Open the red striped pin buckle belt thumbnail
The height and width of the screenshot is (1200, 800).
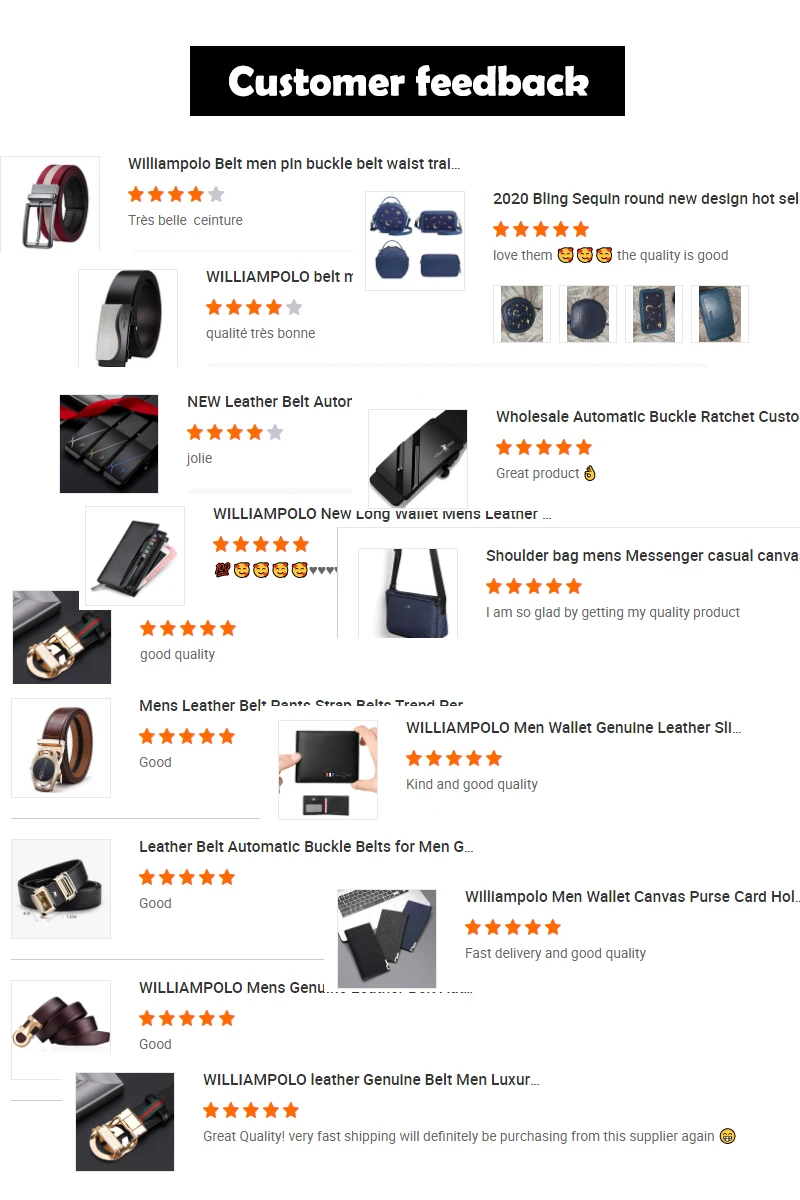(x=50, y=204)
